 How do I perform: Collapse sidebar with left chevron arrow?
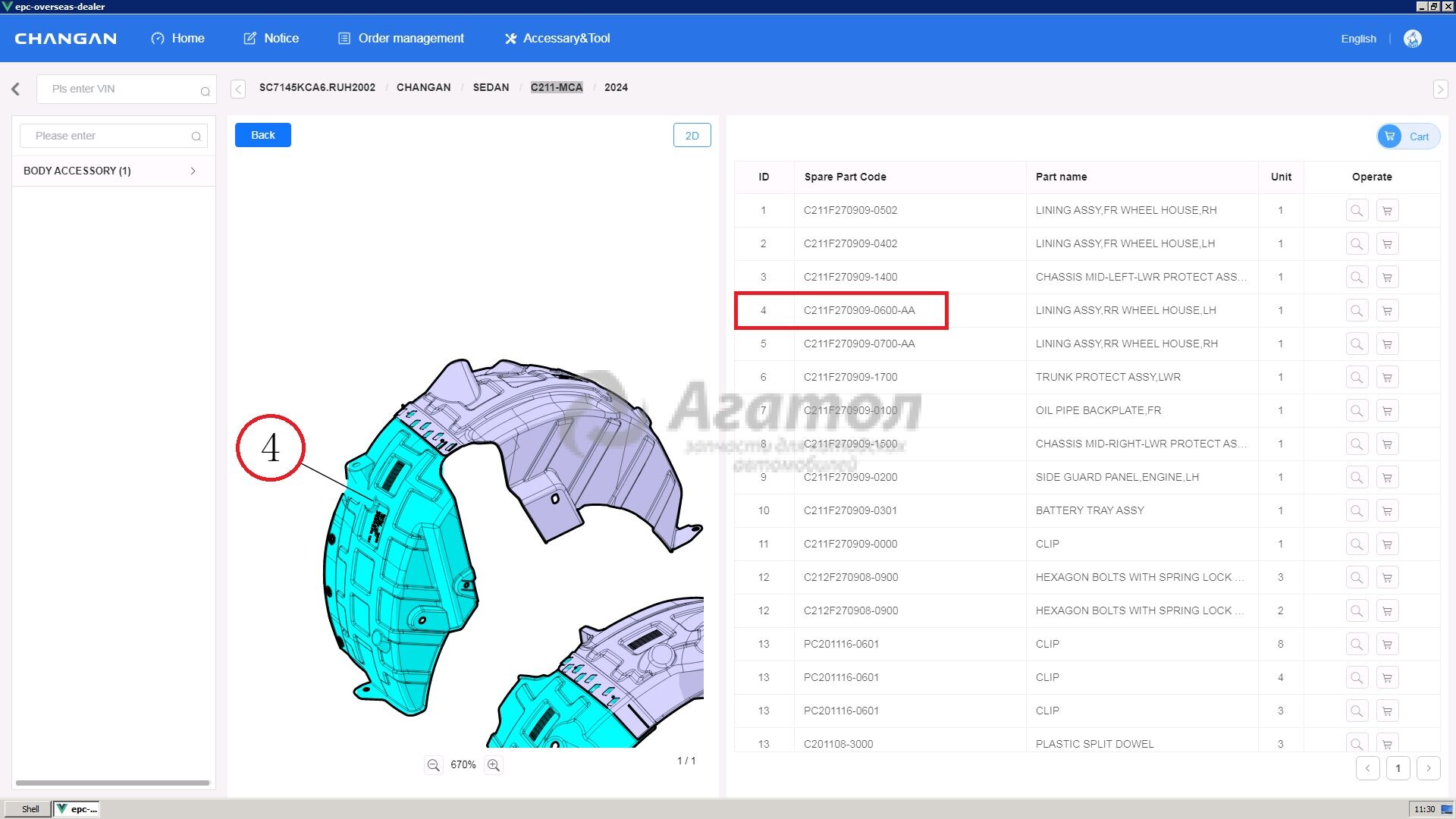16,89
